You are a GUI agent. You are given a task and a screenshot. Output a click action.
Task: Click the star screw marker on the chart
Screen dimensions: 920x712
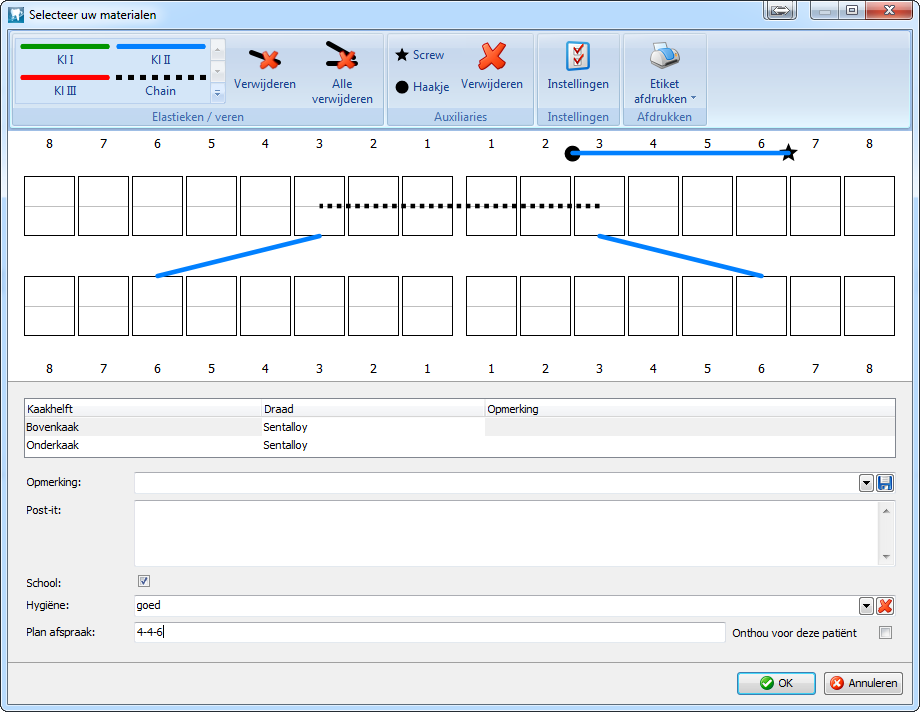[x=789, y=153]
